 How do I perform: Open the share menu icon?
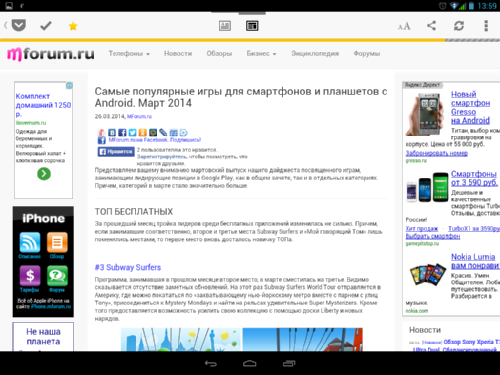pyautogui.click(x=431, y=26)
